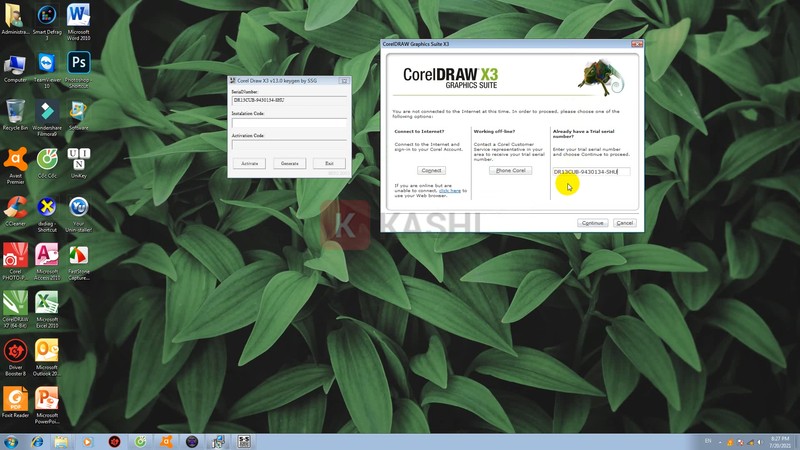Screen dimensions: 800x450
Task: Click the Cốc Cốc taskbar icon
Action: pyautogui.click(x=140, y=442)
